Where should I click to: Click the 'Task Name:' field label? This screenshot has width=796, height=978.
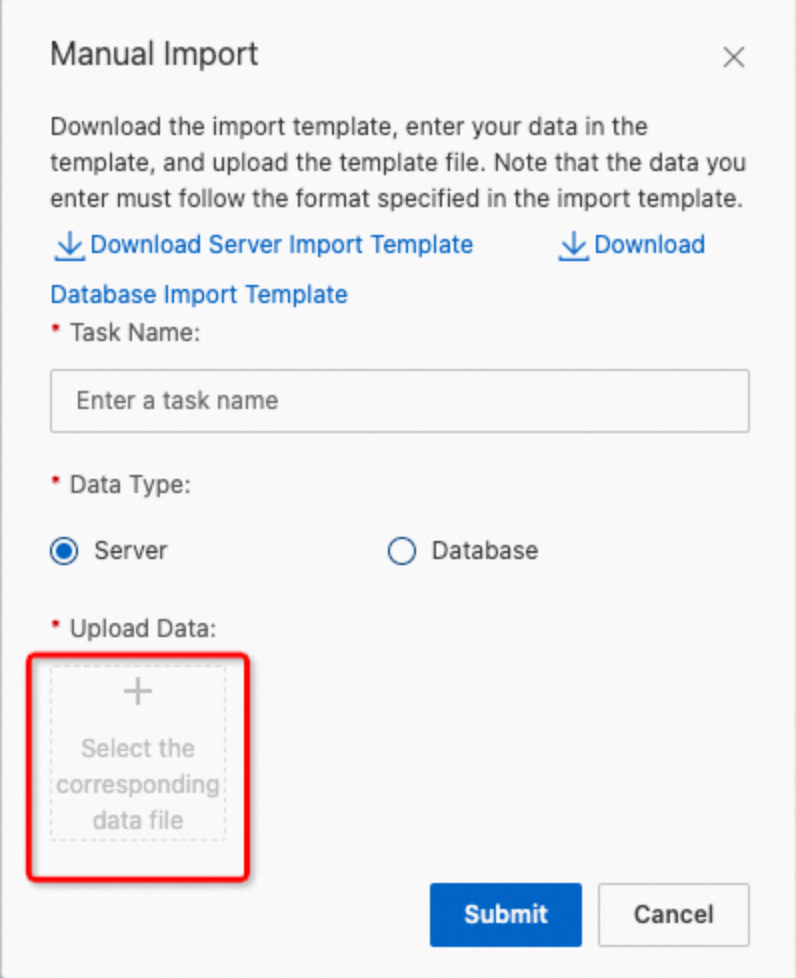135,333
